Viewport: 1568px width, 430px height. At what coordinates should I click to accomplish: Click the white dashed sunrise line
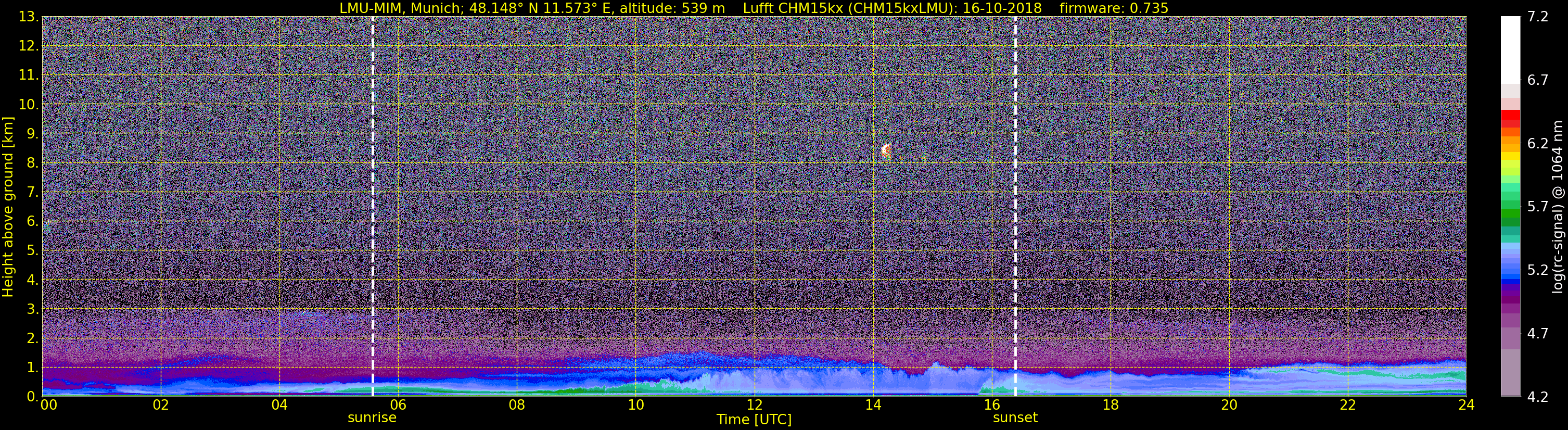click(x=373, y=207)
